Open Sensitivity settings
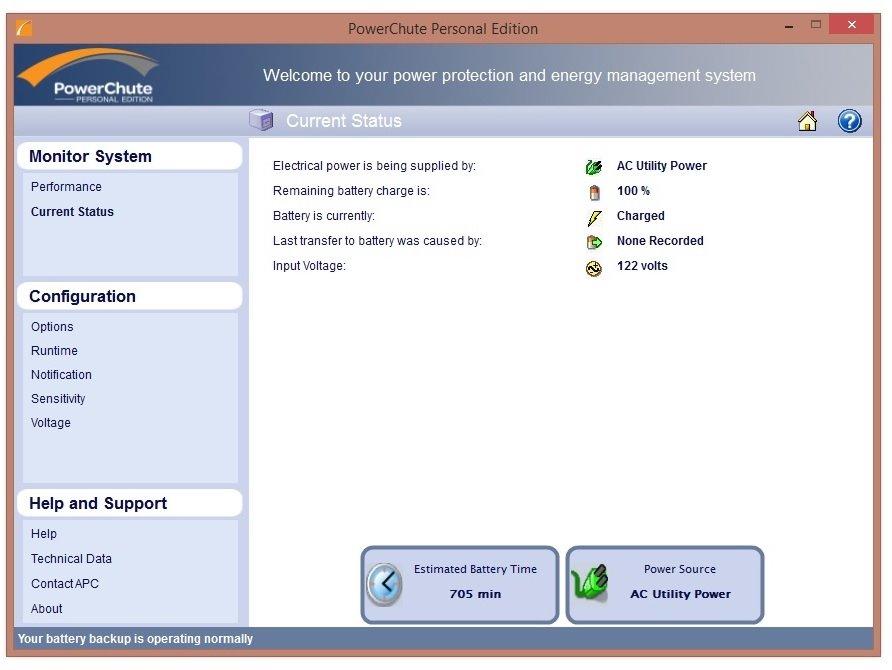This screenshot has width=892, height=670. click(x=58, y=399)
